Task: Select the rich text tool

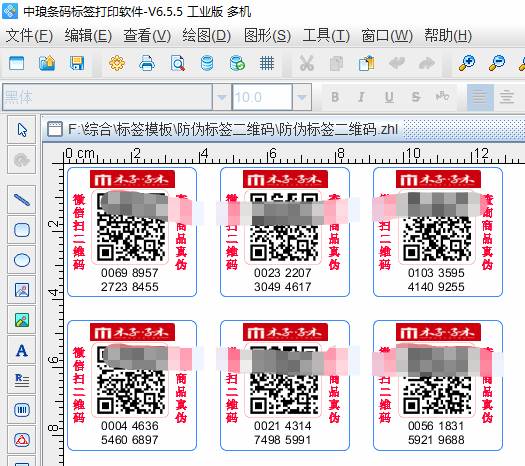Action: tap(22, 380)
